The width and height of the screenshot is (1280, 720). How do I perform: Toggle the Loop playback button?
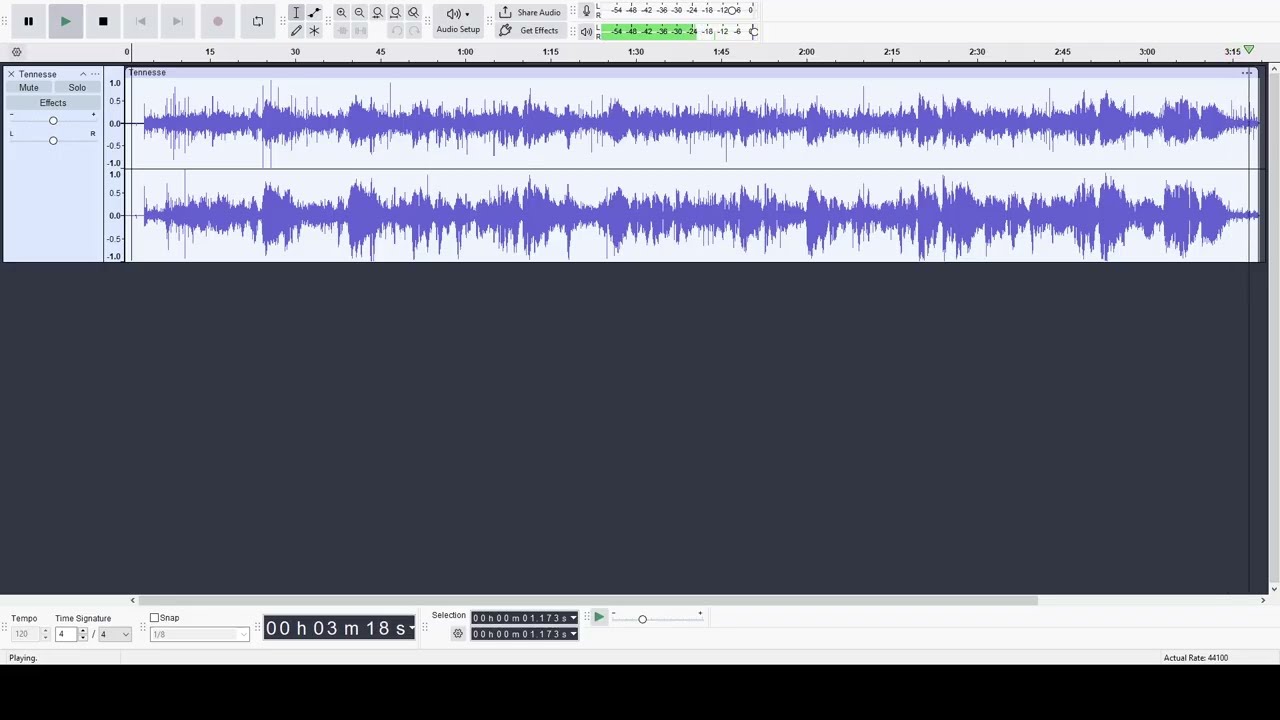(x=258, y=21)
